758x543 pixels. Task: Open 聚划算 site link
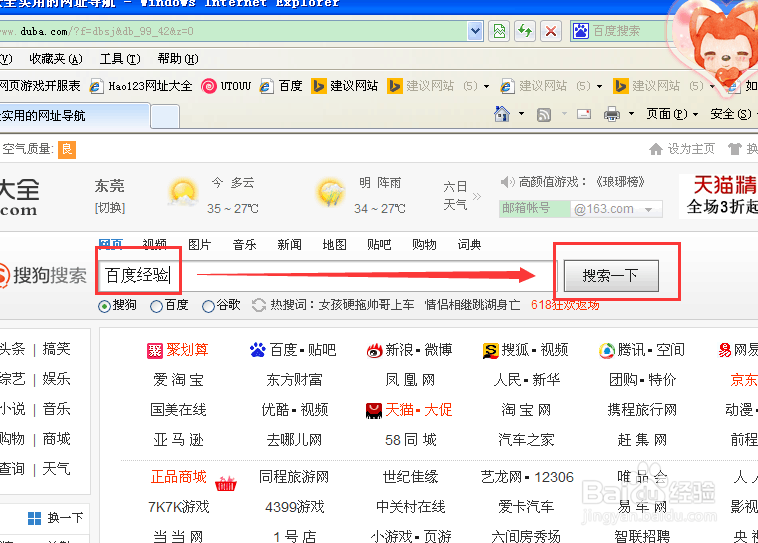[x=177, y=350]
